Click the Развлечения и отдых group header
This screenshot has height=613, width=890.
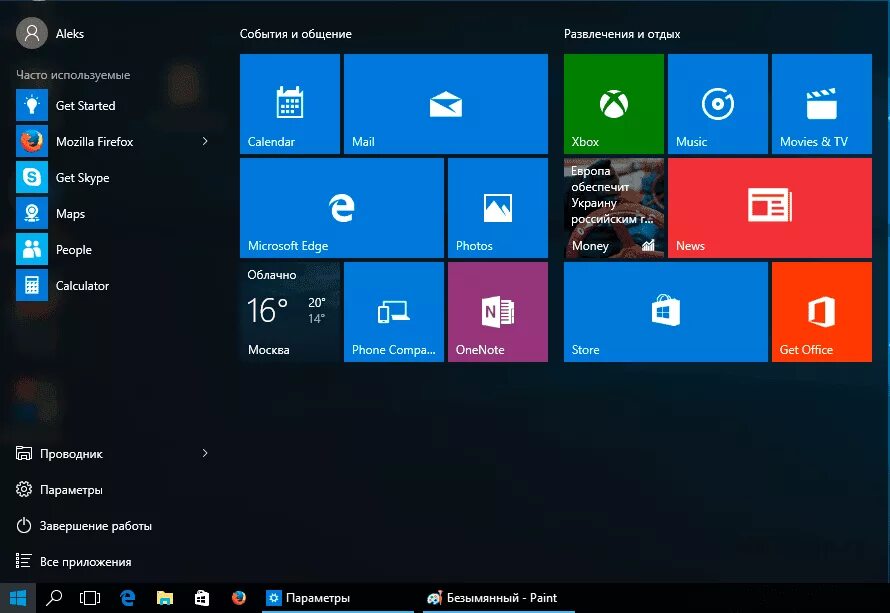click(x=622, y=34)
